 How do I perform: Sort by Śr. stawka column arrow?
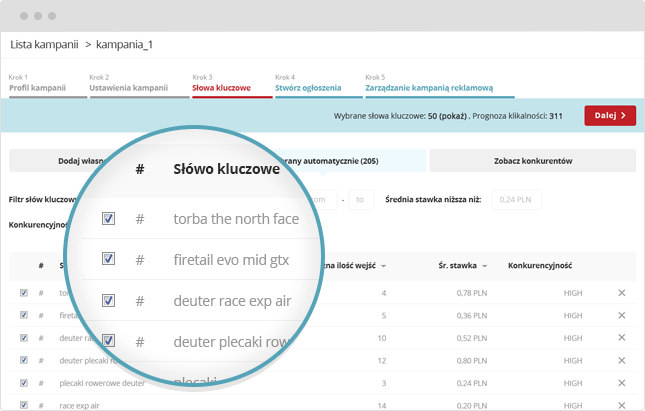click(485, 266)
